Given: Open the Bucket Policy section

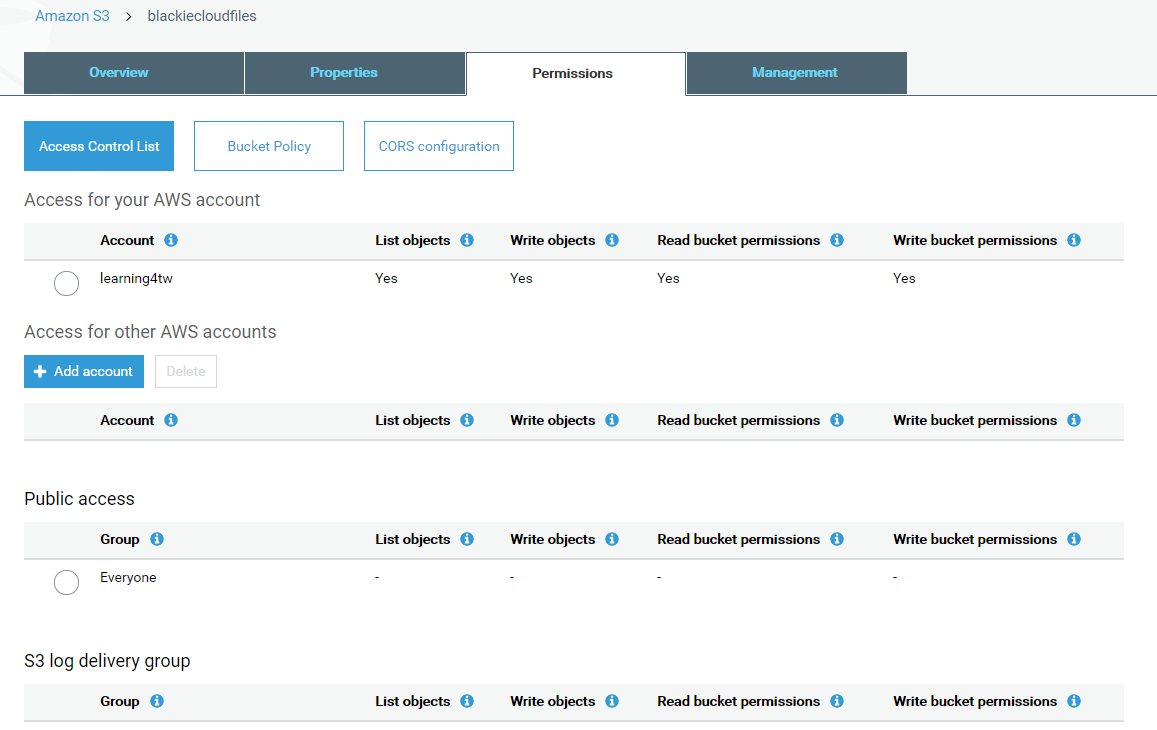Looking at the screenshot, I should [269, 146].
